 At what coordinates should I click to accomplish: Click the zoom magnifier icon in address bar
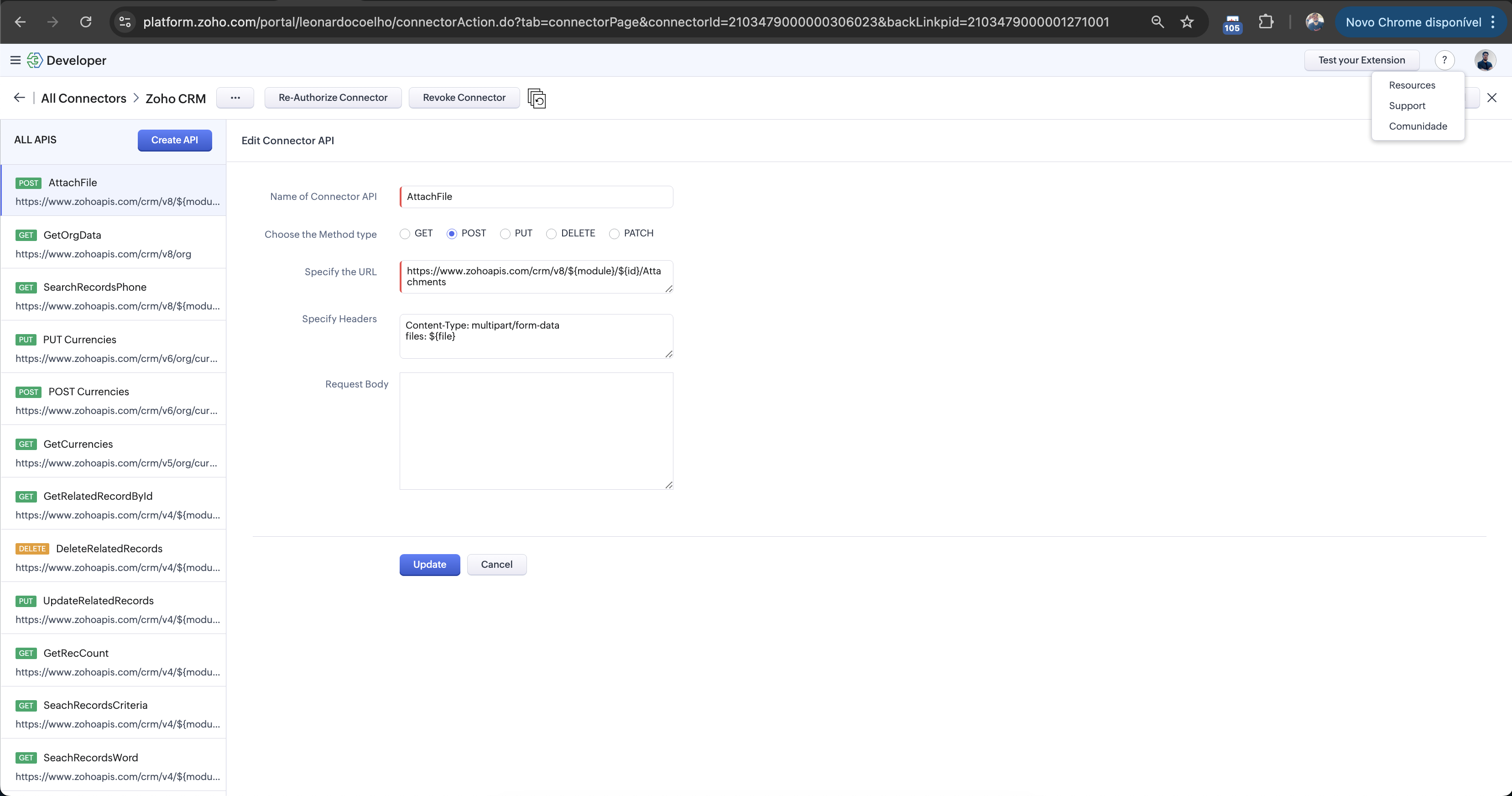[x=1157, y=22]
